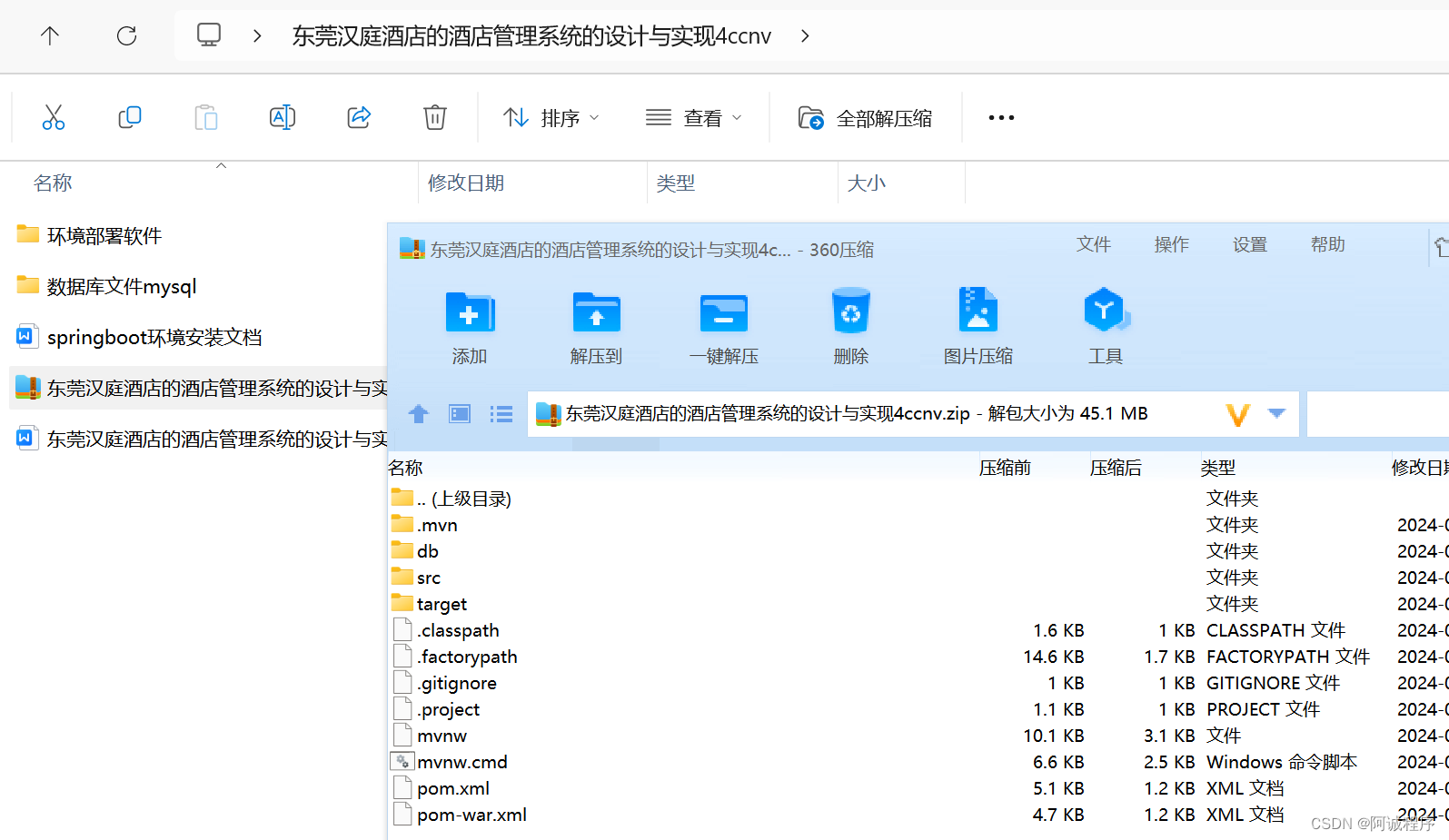Expand the 360压缩 path dropdown arrow
The image size is (1449, 840).
(1276, 413)
